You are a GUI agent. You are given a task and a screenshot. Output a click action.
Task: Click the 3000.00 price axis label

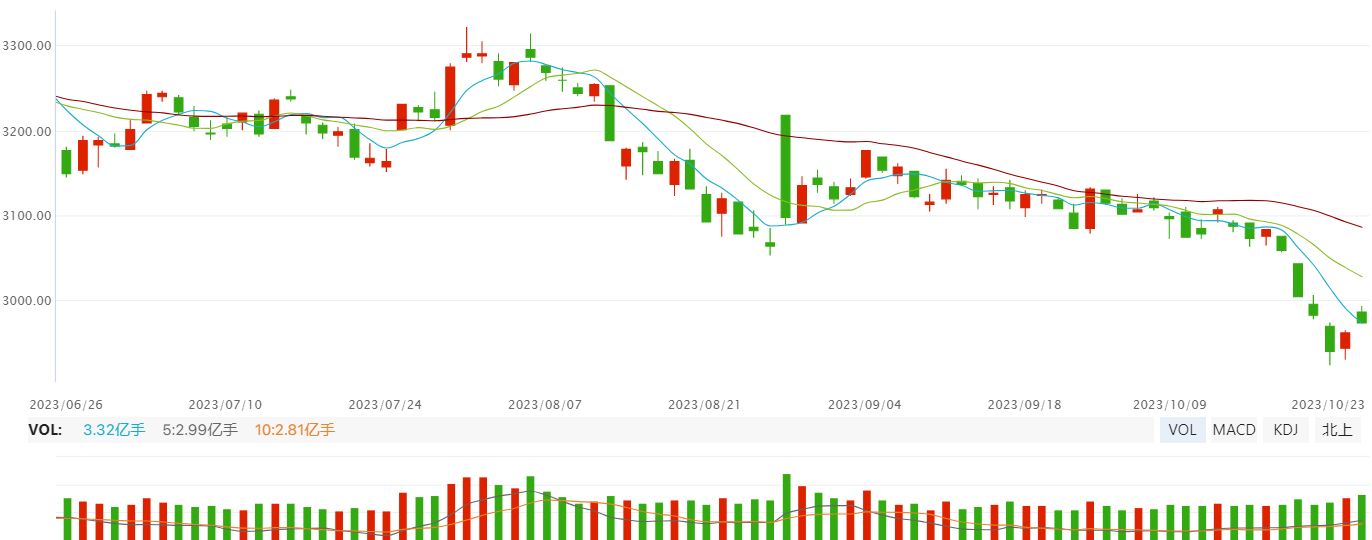[27, 301]
